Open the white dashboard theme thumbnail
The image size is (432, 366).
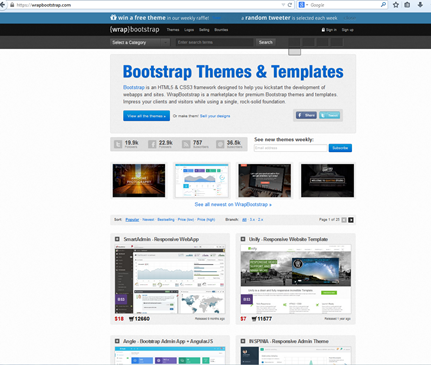(x=202, y=180)
